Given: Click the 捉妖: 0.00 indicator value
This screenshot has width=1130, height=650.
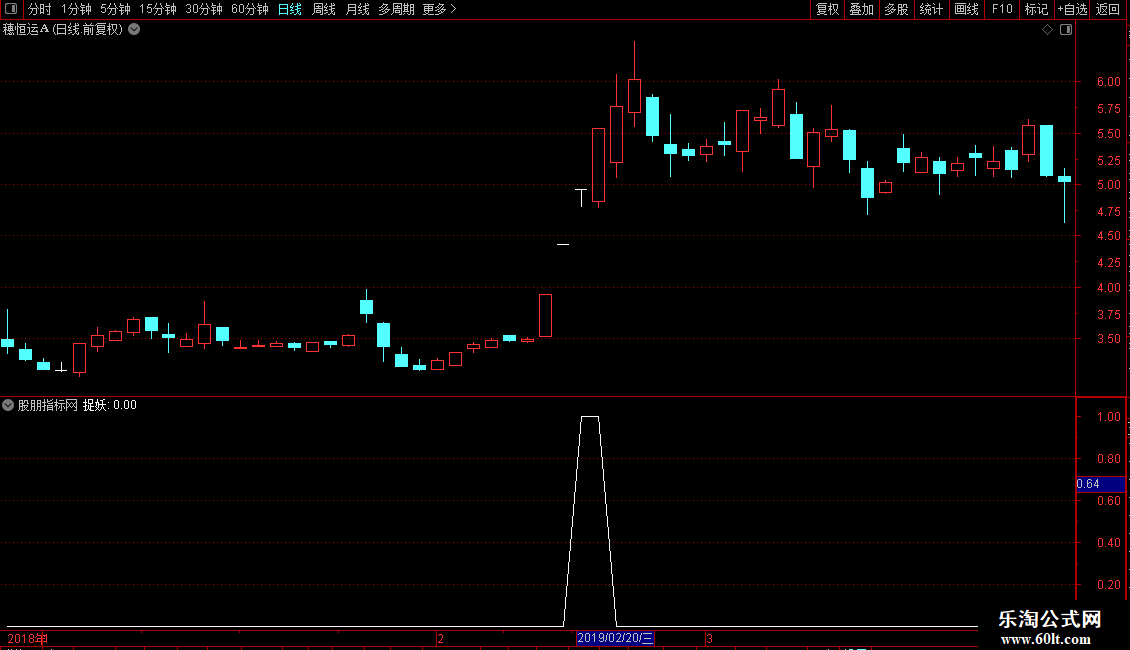Looking at the screenshot, I should pos(110,405).
